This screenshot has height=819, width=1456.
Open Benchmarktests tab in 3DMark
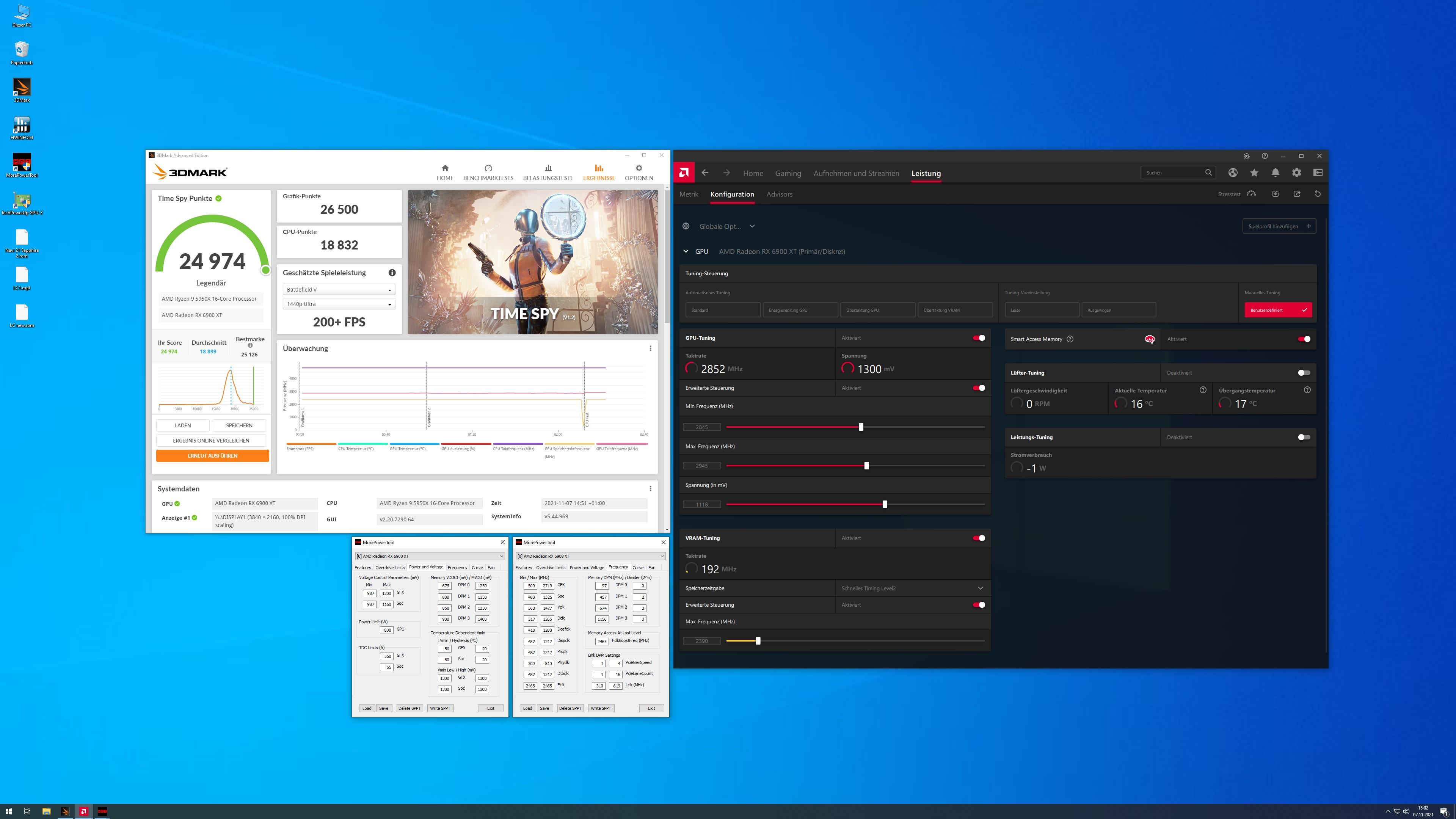pos(488,172)
